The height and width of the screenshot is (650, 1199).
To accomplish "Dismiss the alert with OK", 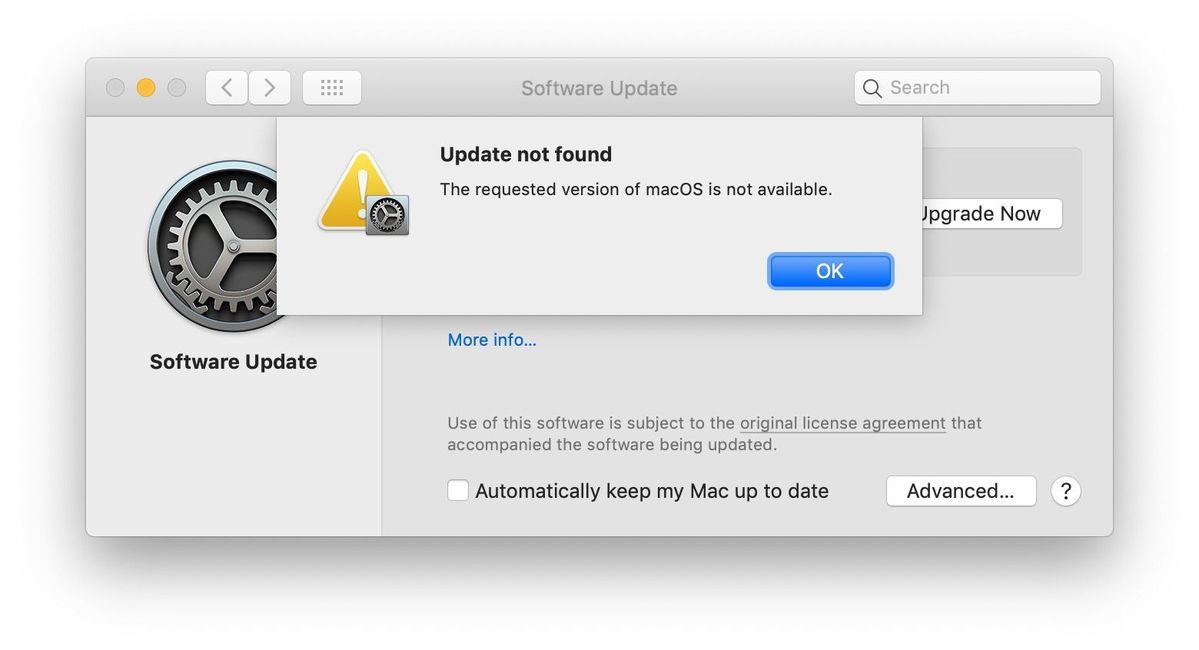I will 830,270.
